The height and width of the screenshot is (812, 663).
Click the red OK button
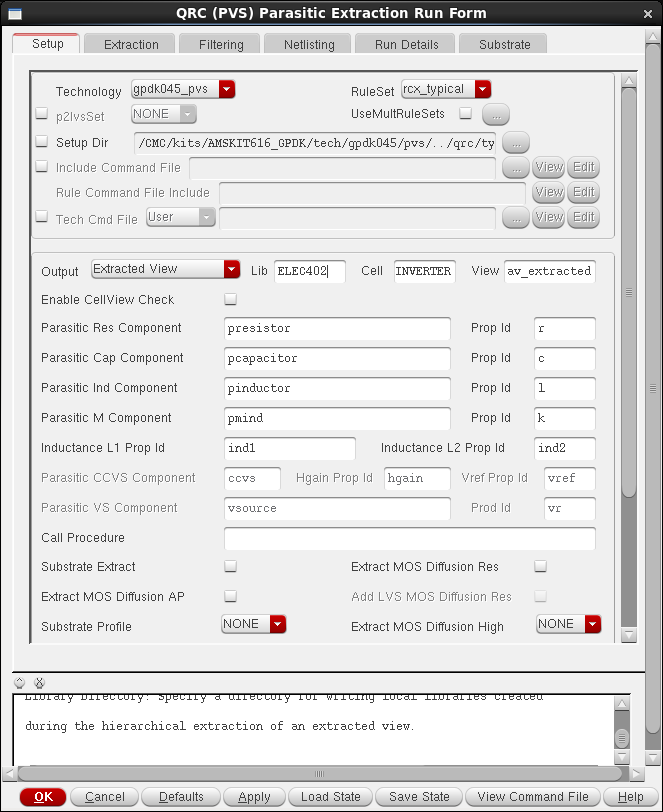(43, 796)
